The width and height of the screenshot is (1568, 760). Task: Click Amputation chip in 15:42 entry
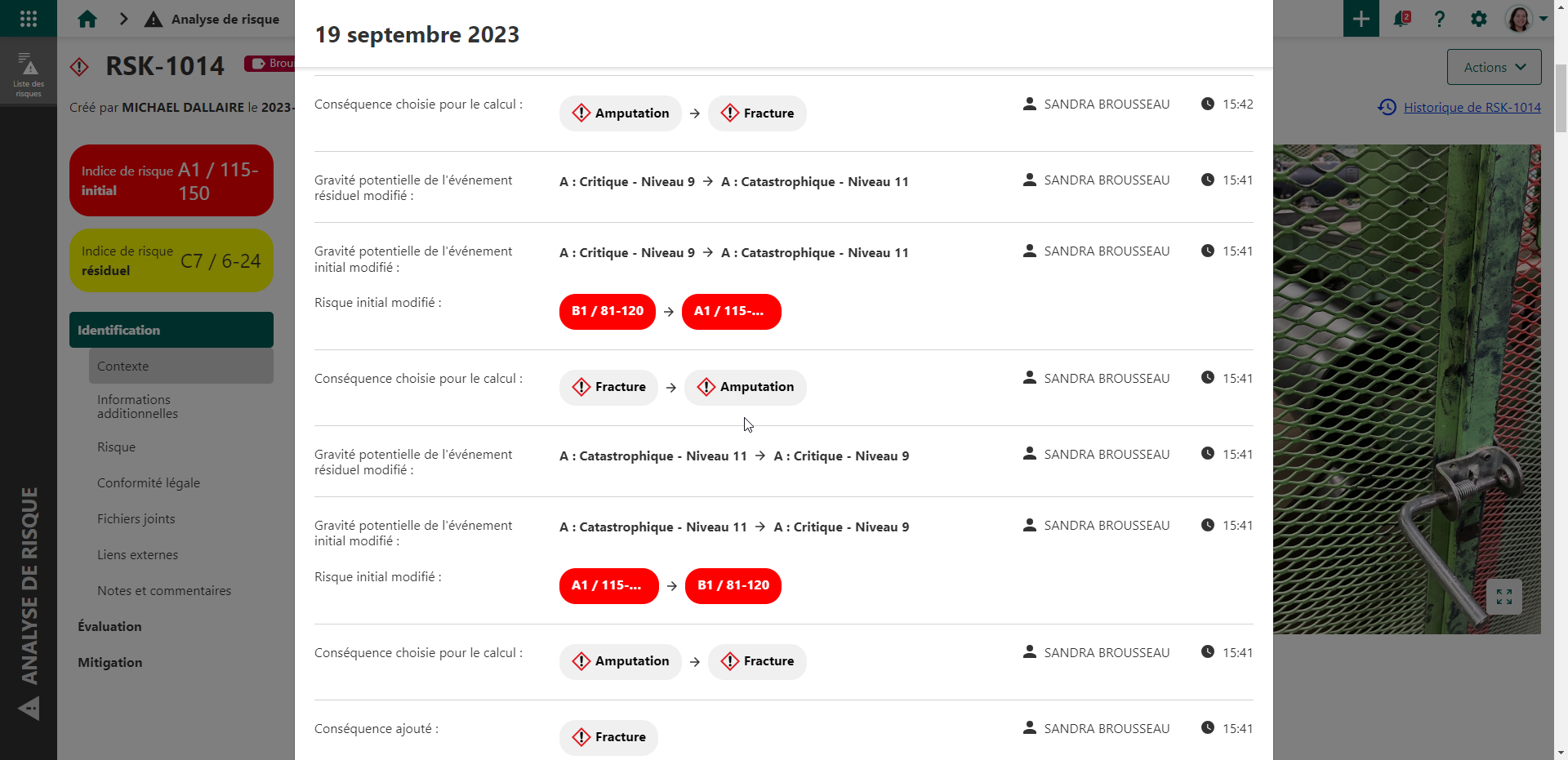(621, 113)
